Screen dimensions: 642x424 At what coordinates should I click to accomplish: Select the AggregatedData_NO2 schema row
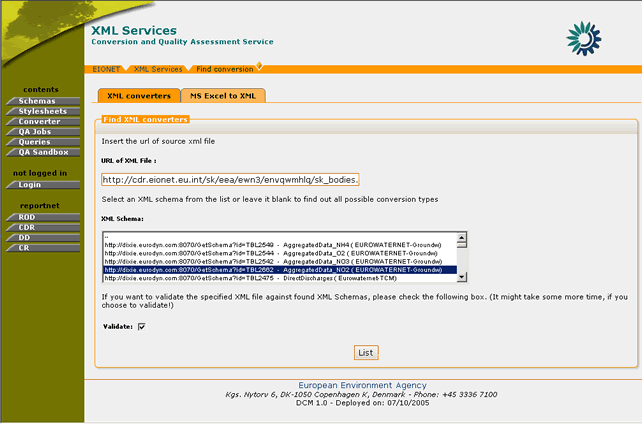(x=280, y=270)
